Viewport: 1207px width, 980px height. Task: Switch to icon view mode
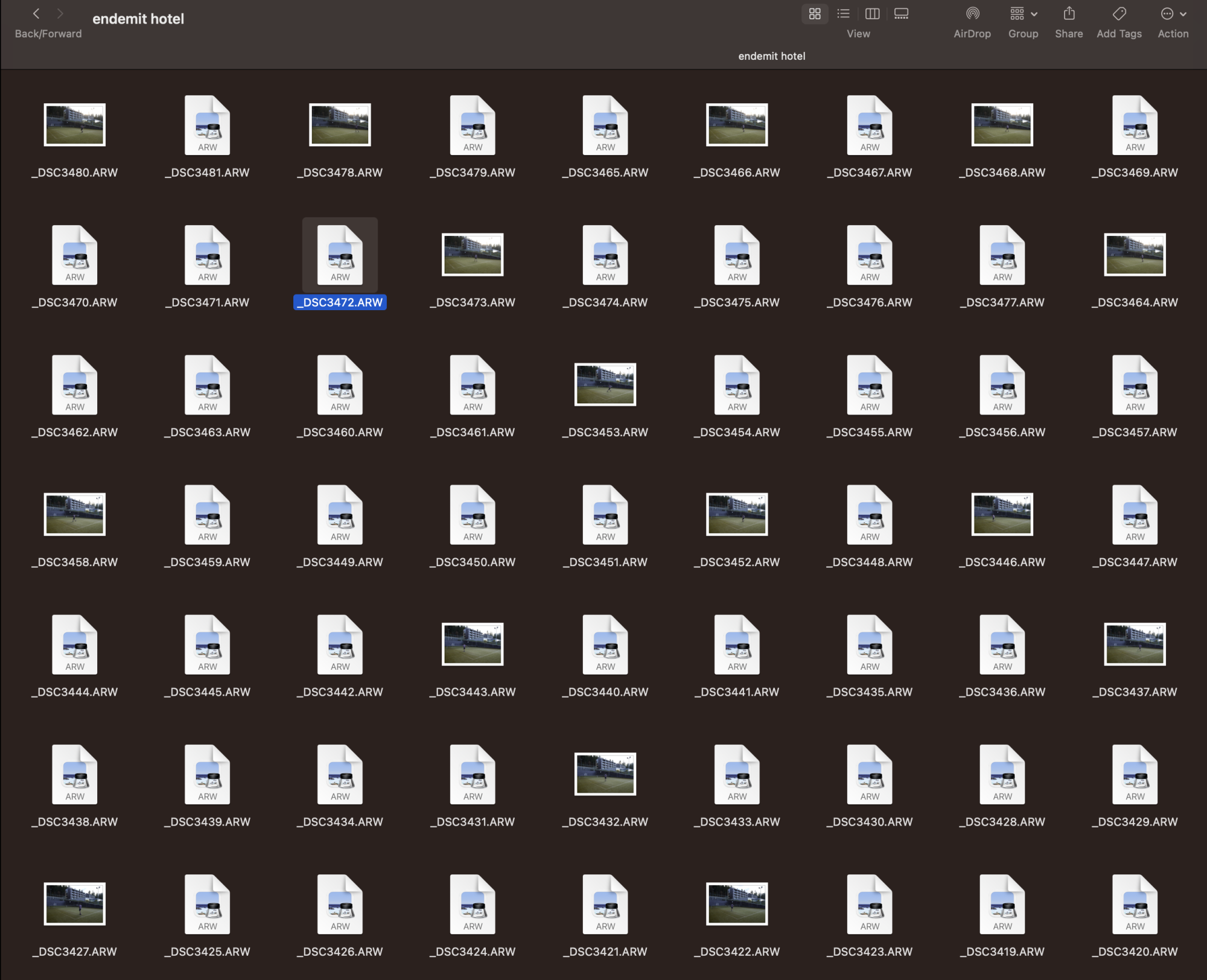814,14
